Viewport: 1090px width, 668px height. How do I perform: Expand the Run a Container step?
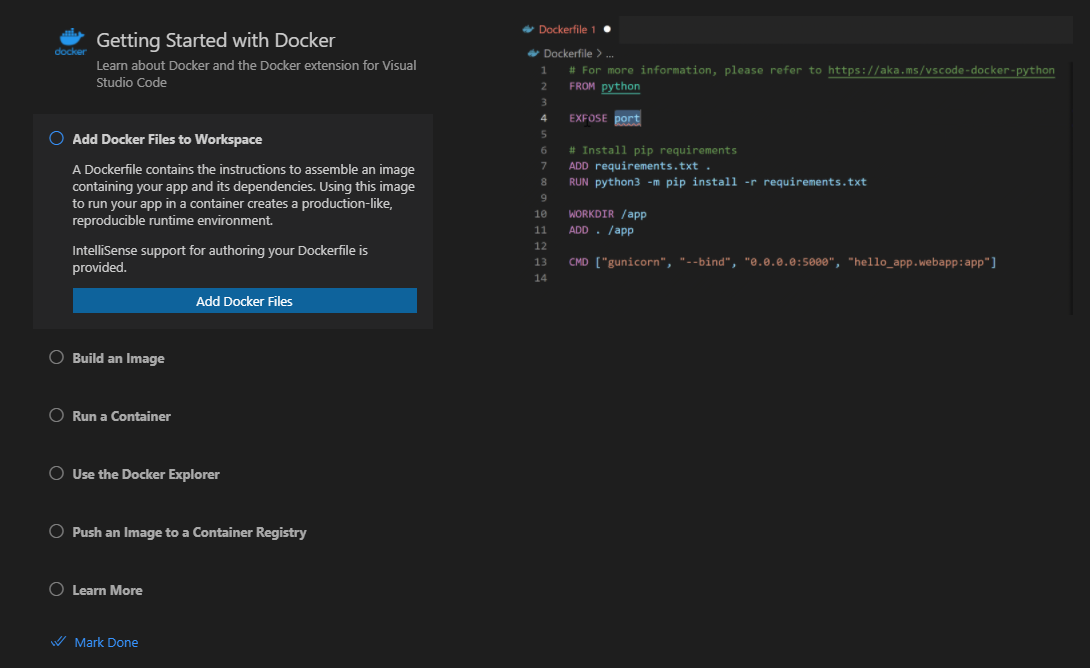pos(121,416)
